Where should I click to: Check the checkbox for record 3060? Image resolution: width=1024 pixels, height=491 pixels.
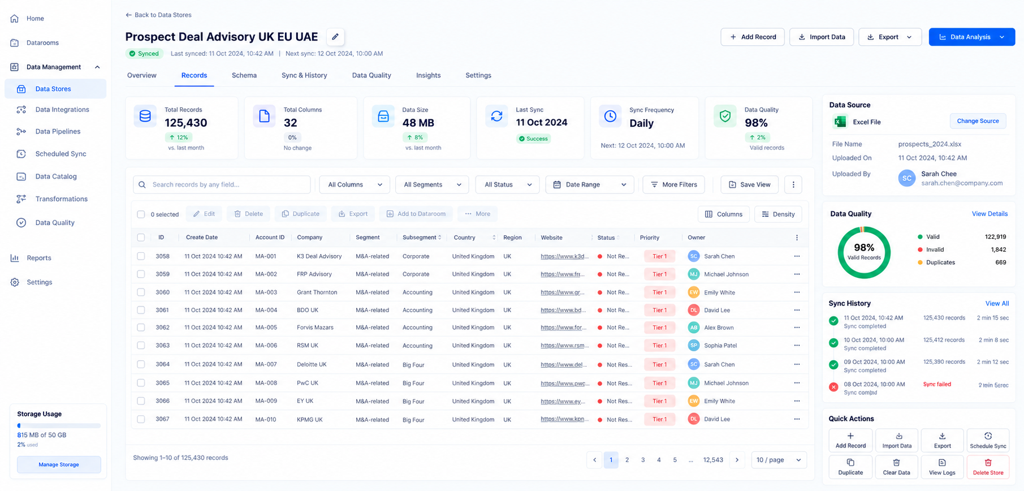pos(141,292)
